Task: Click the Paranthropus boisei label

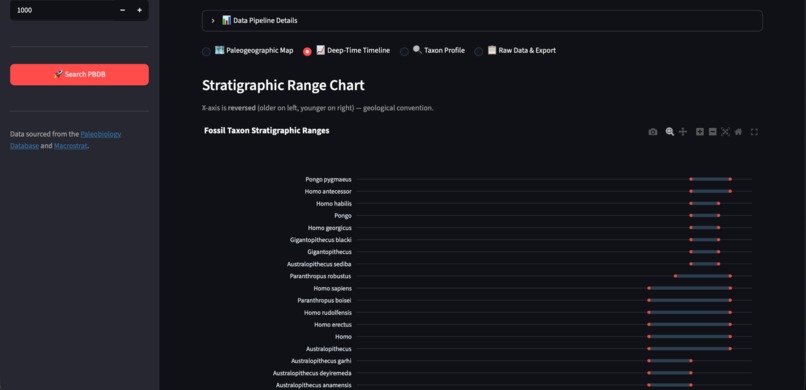Action: tap(324, 301)
